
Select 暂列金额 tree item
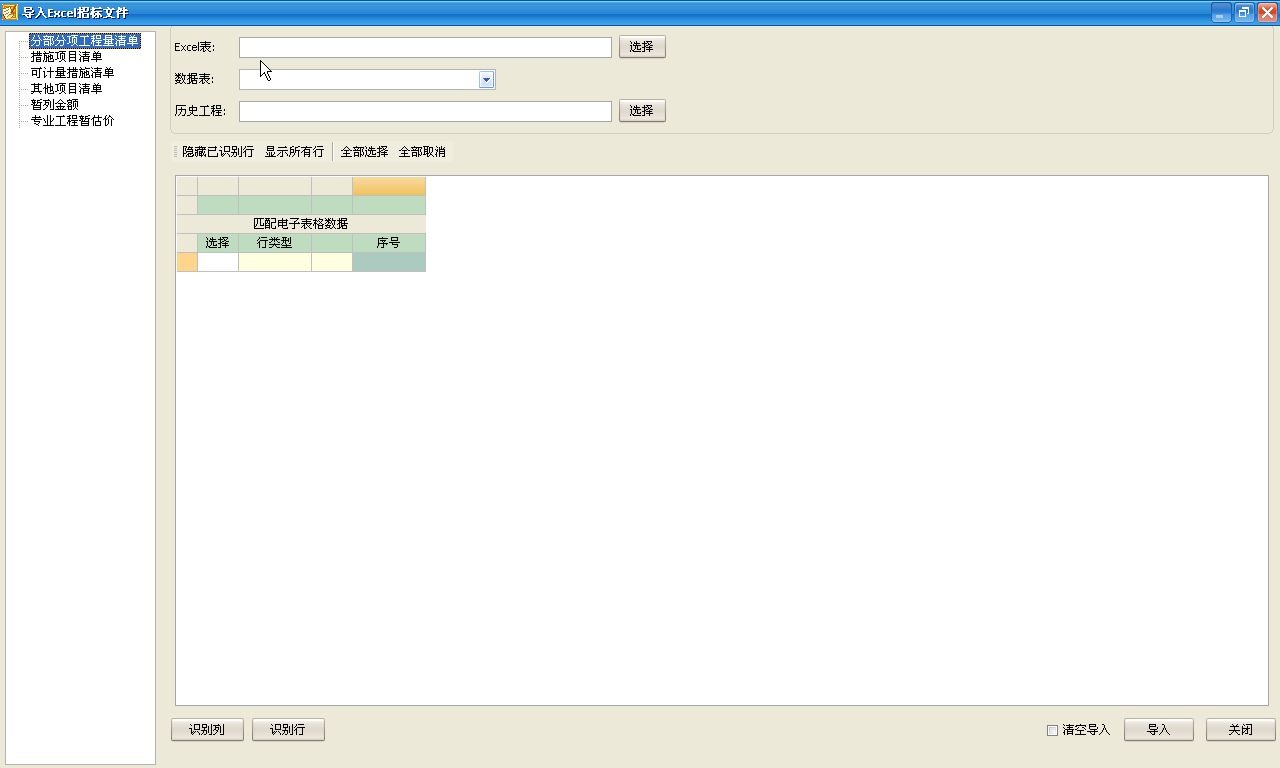click(x=54, y=105)
